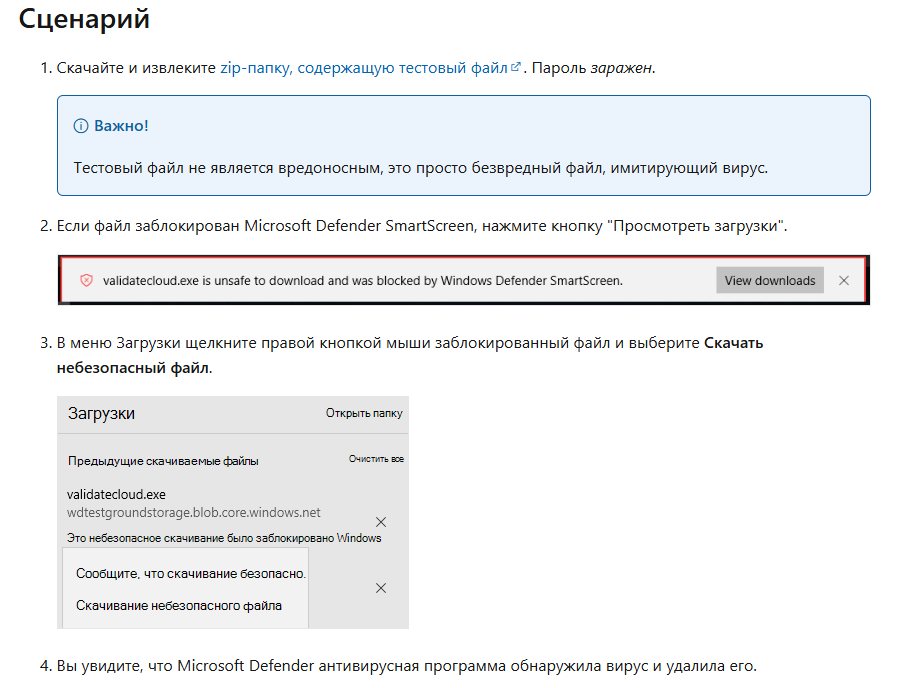
Task: Click the blocked download warning message text
Action: [x=224, y=538]
